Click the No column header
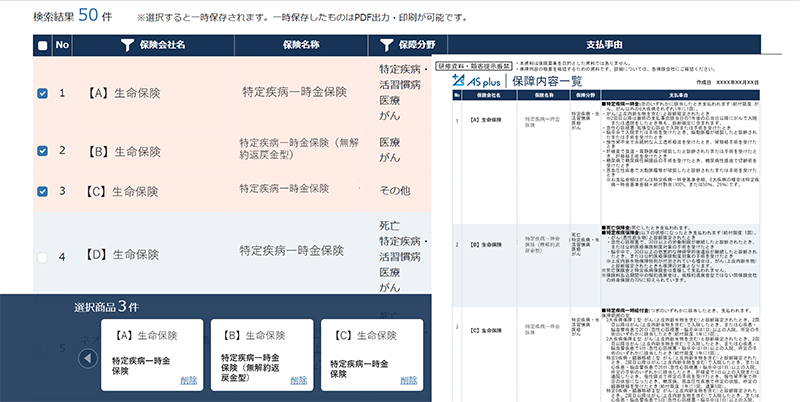Screen dimensions: 800x402 coord(63,45)
